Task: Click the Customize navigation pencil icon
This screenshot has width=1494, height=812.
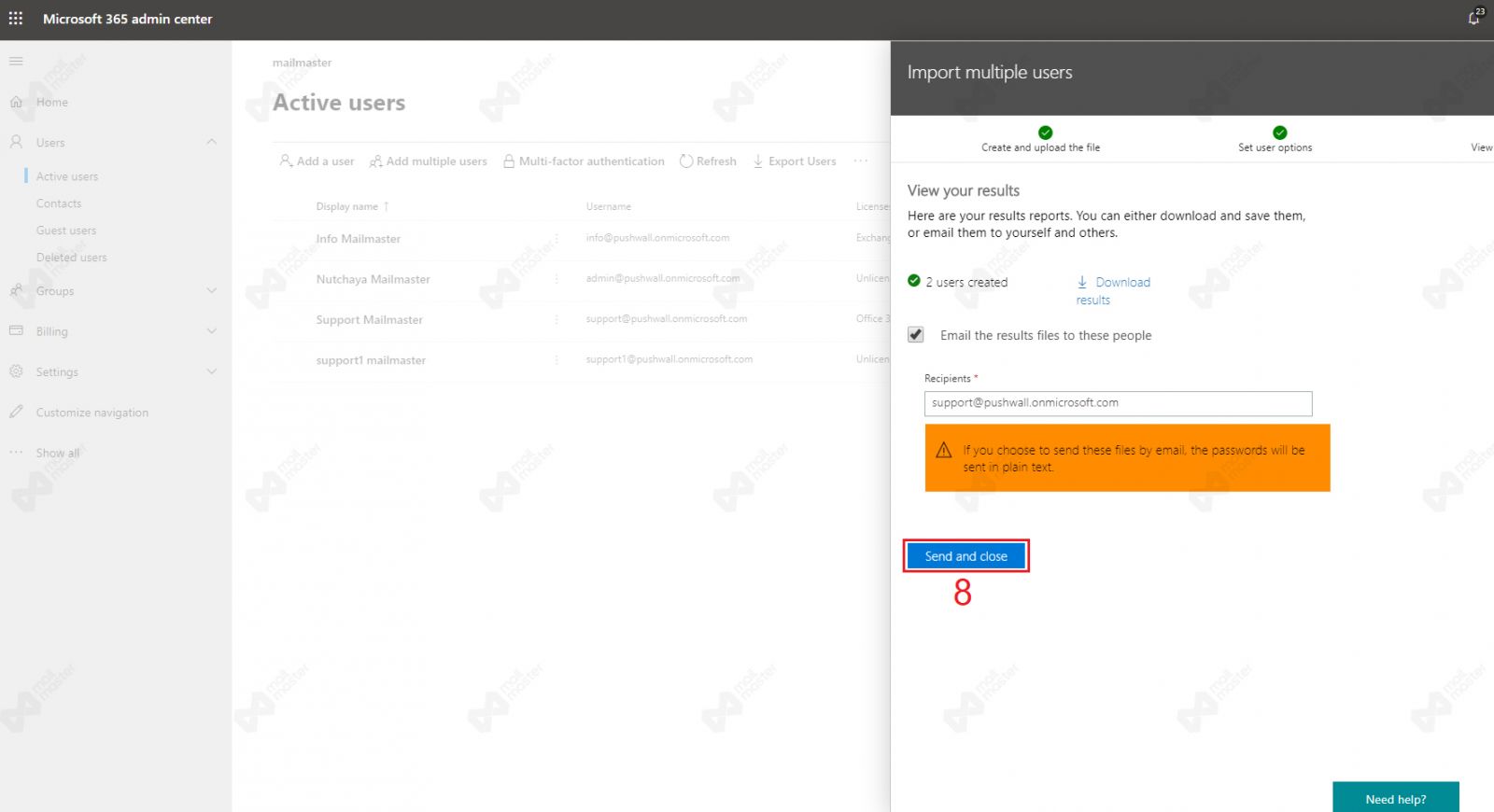Action: point(16,412)
